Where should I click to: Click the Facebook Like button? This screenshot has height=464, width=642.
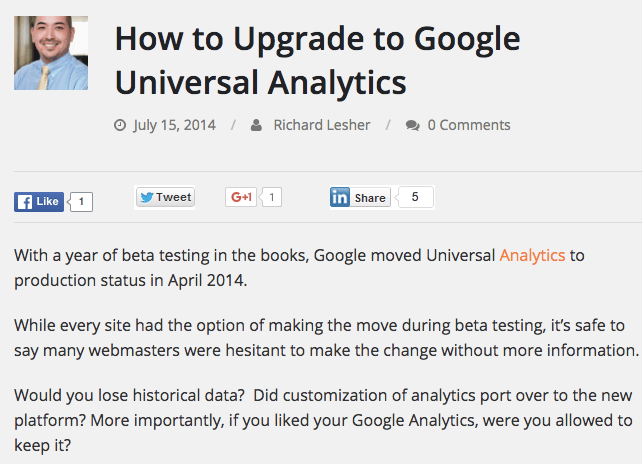pos(39,201)
